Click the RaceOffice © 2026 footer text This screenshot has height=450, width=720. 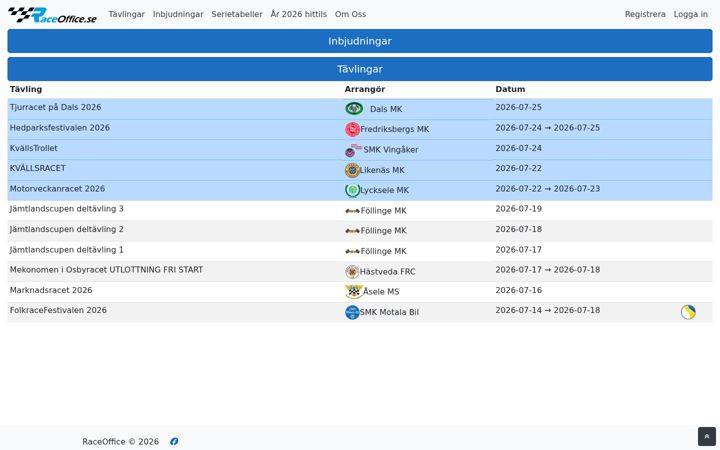pos(121,442)
